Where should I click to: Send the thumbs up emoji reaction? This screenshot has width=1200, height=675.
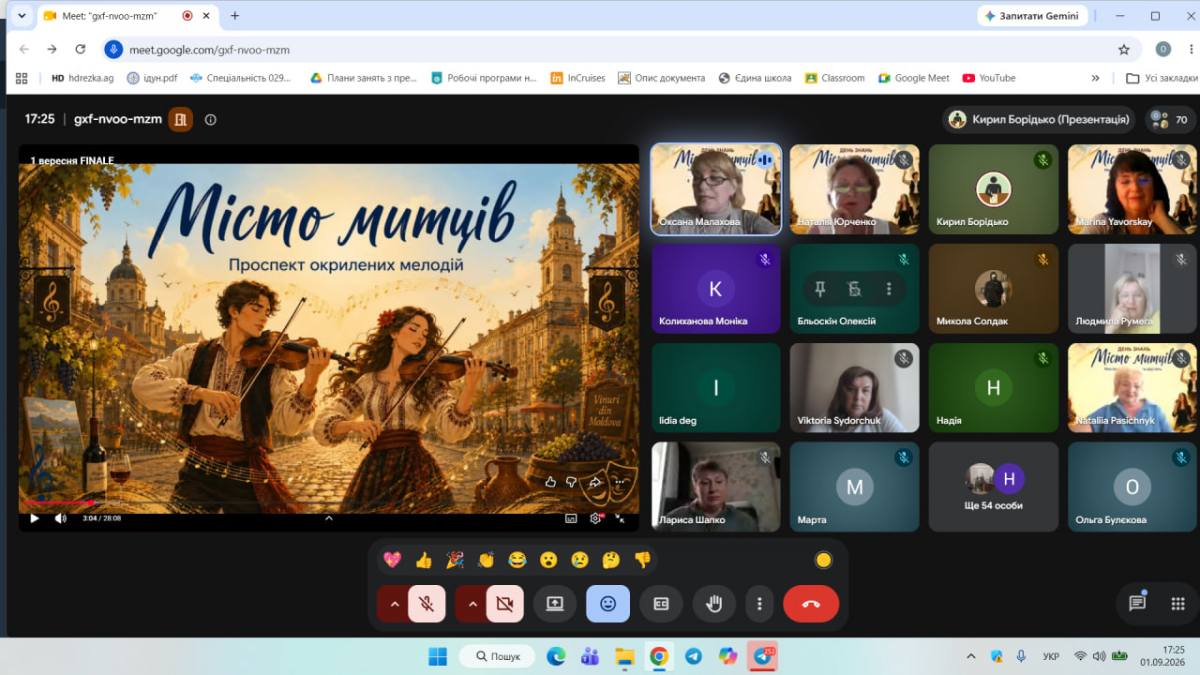click(424, 560)
